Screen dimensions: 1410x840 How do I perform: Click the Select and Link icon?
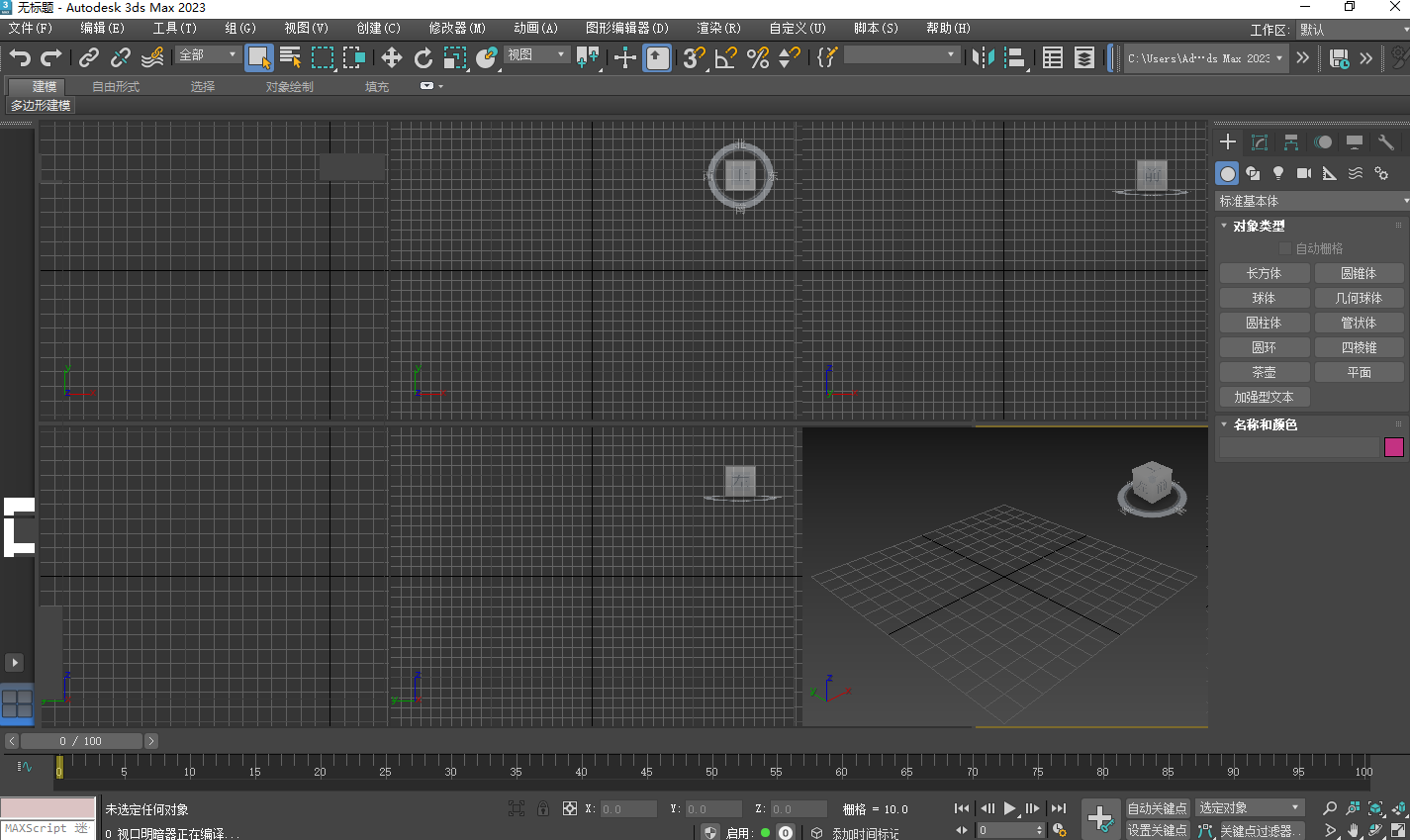[89, 58]
